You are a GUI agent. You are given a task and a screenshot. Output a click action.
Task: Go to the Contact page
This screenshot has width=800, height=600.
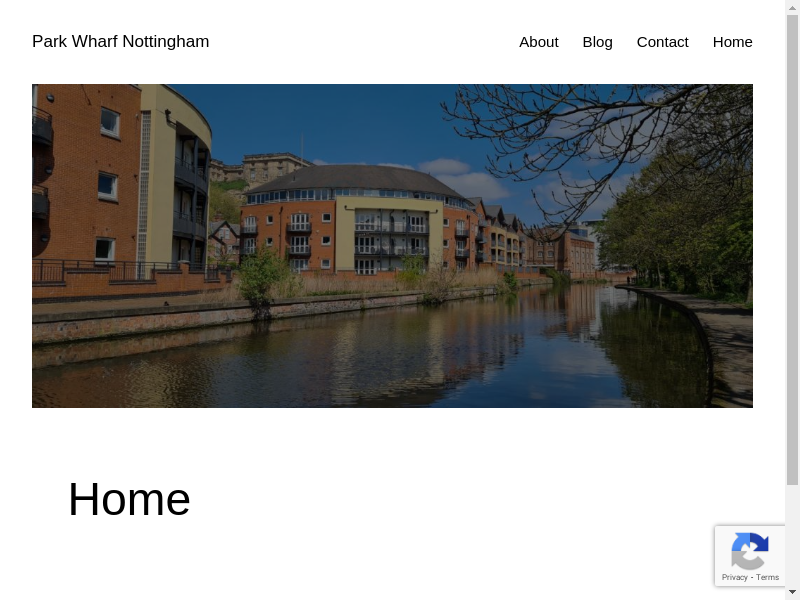[662, 42]
